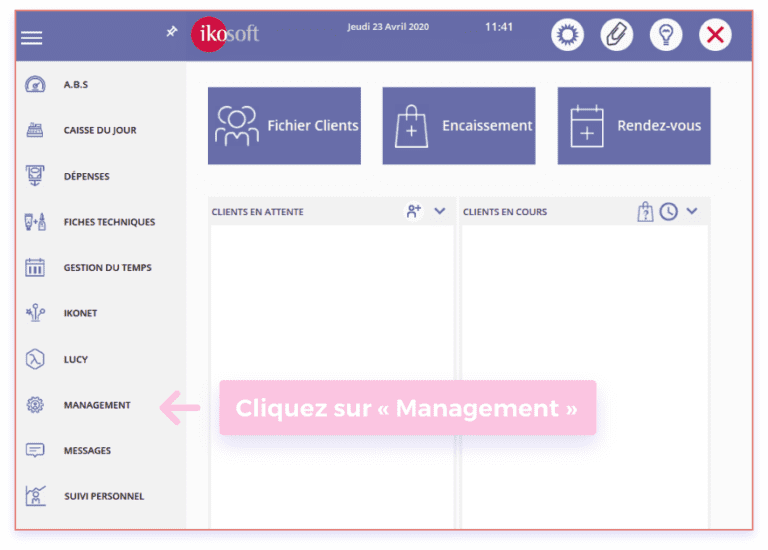Click the add client icon in Clients en attente

[414, 211]
